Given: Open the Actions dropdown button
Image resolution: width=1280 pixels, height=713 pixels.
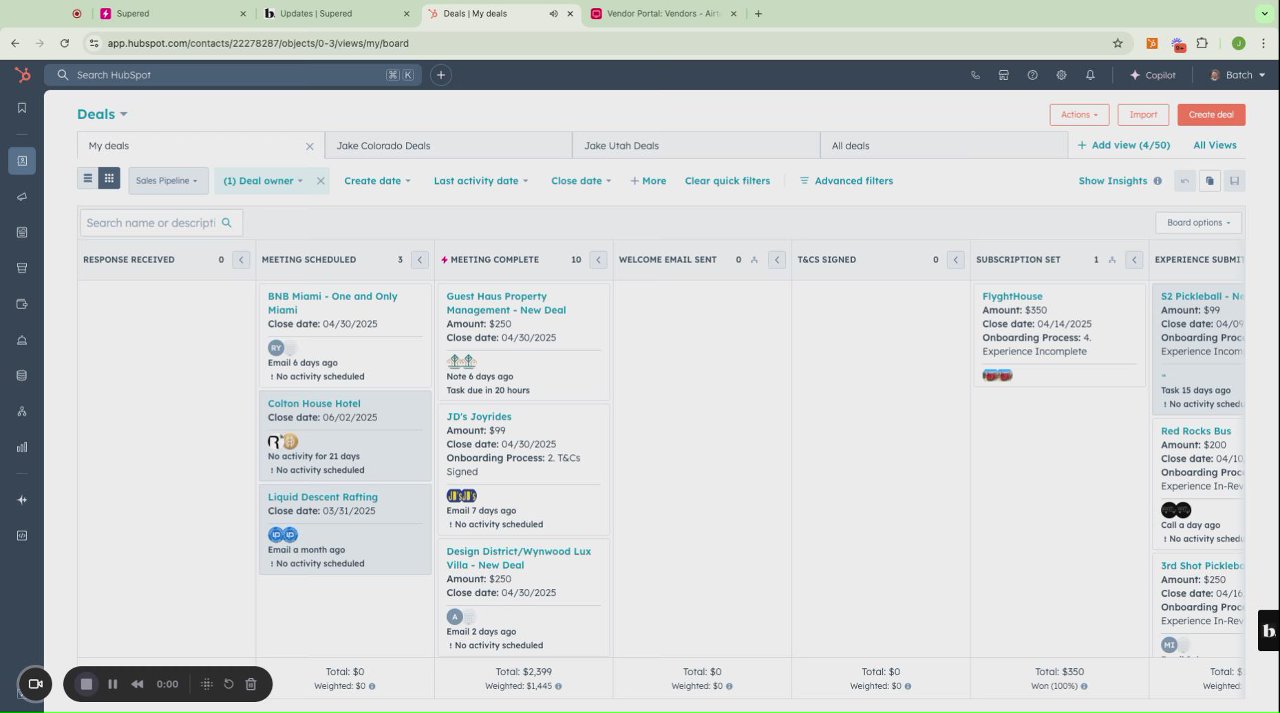Looking at the screenshot, I should tap(1079, 114).
